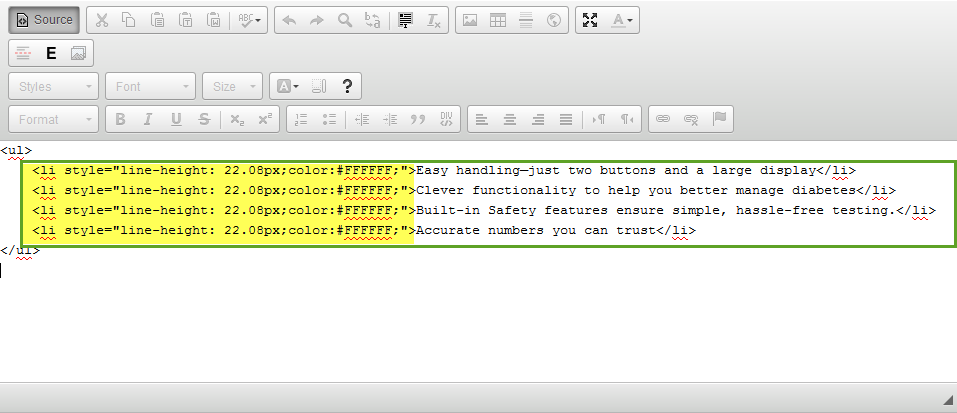
Task: Insert an image with the Image icon
Action: [470, 20]
